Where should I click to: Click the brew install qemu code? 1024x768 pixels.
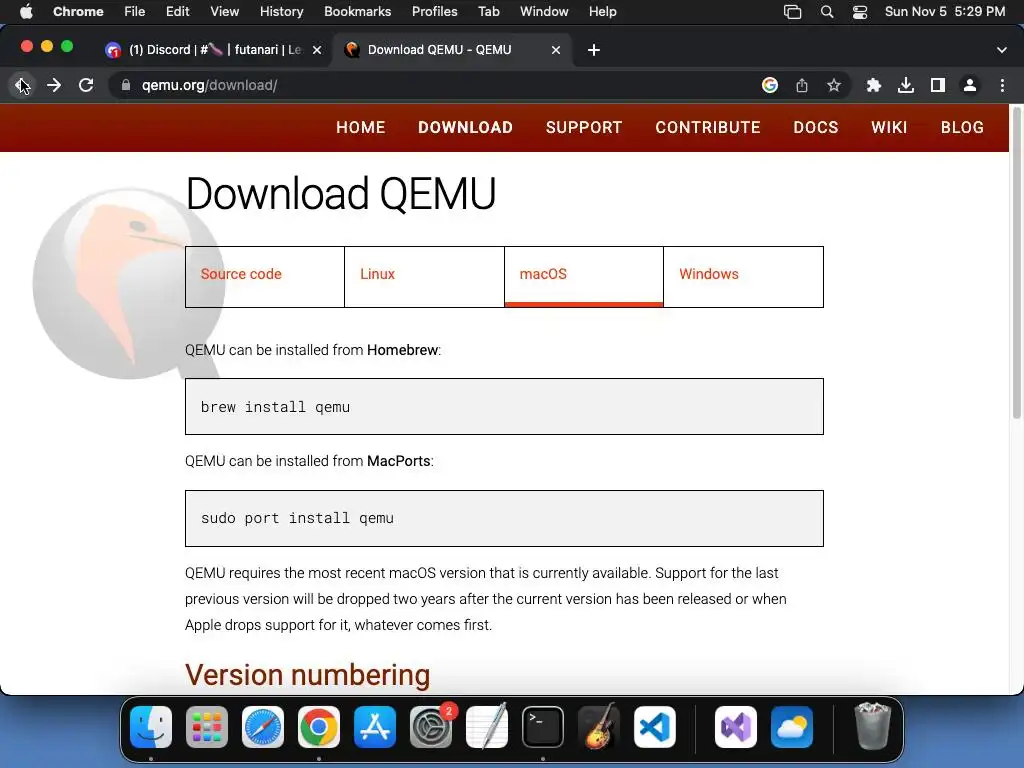(x=275, y=407)
